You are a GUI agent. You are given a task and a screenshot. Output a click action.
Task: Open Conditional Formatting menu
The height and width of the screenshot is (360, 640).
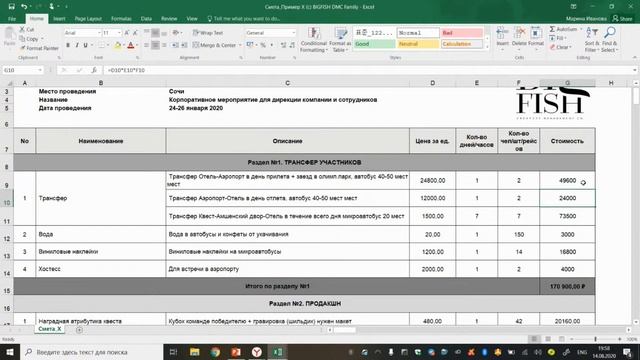pos(313,40)
